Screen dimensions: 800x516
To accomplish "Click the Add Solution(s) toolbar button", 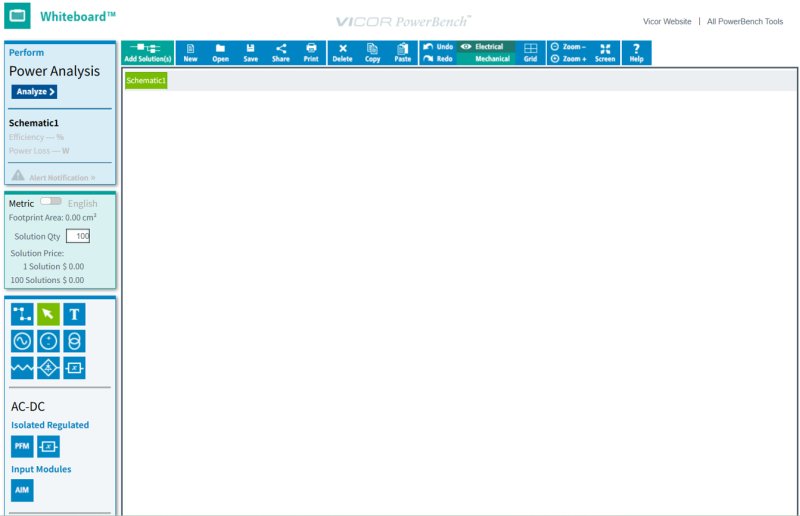I will pos(147,53).
